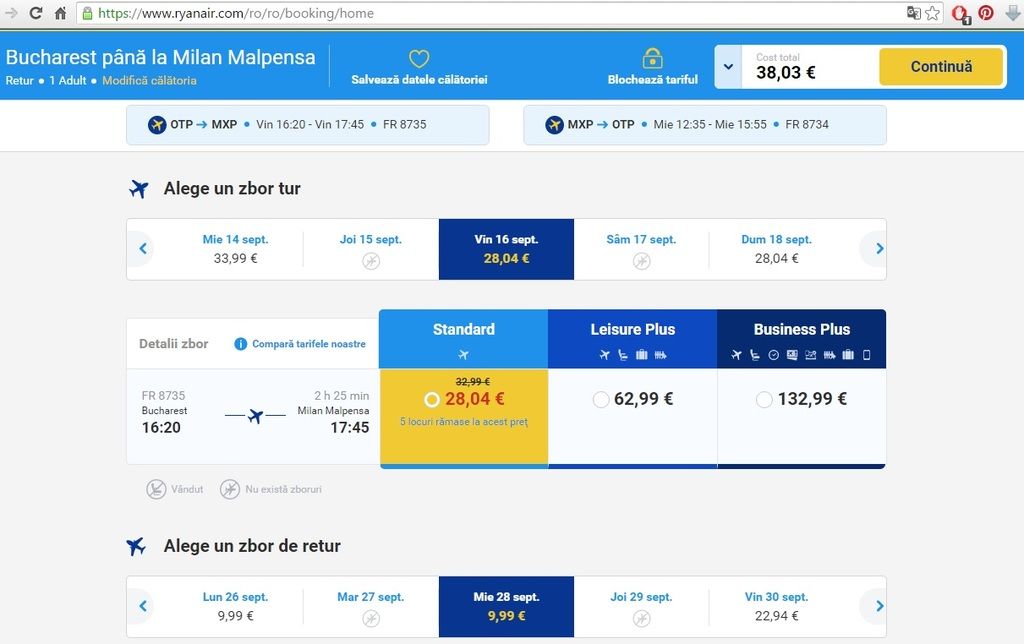Click the yellow Continuă button
This screenshot has height=644, width=1024.
pos(940,67)
